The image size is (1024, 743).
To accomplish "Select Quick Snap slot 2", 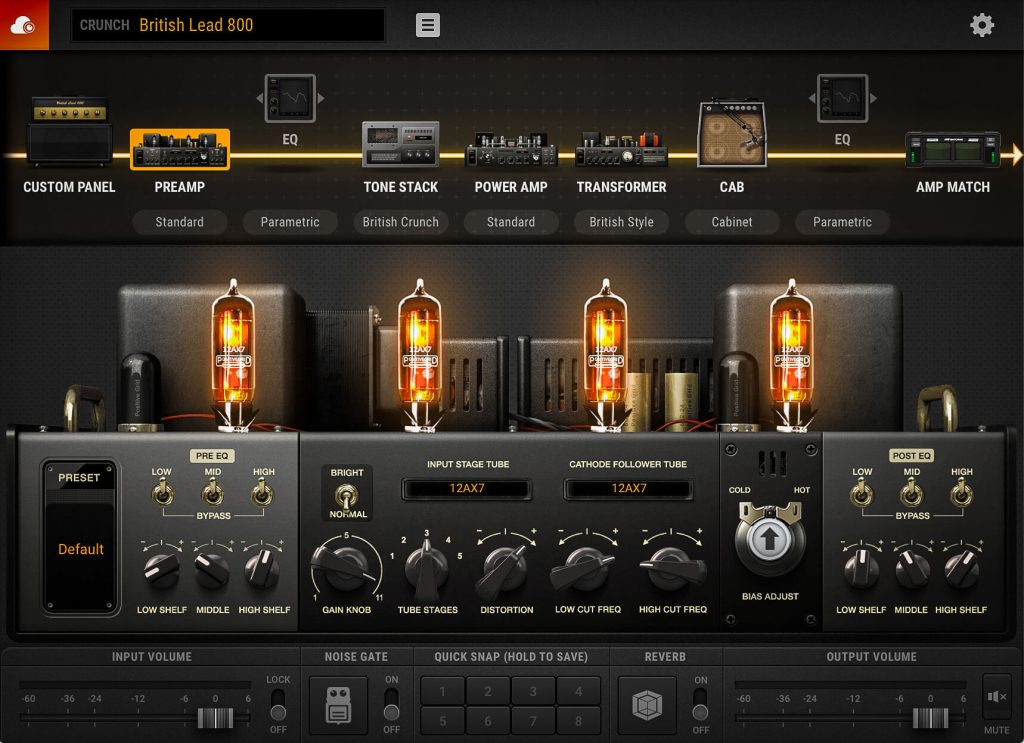I will click(488, 691).
